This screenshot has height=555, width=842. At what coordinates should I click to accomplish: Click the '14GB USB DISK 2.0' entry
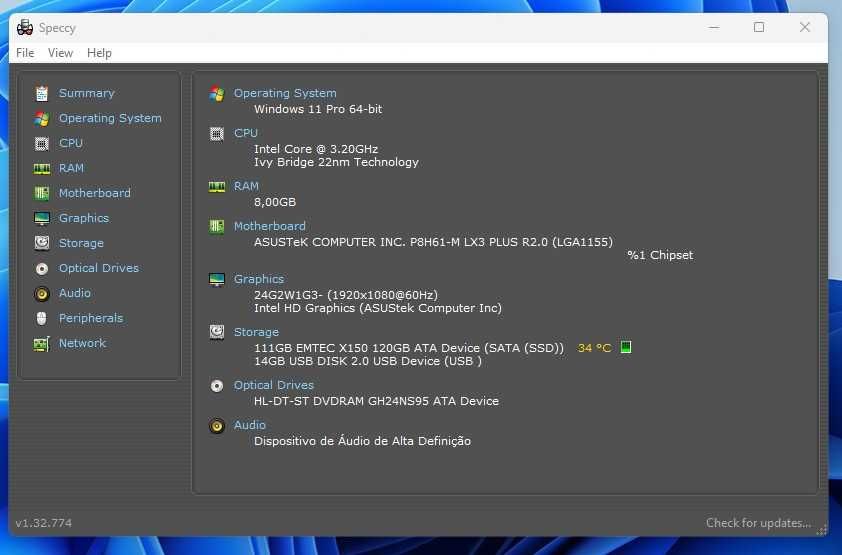pyautogui.click(x=368, y=361)
